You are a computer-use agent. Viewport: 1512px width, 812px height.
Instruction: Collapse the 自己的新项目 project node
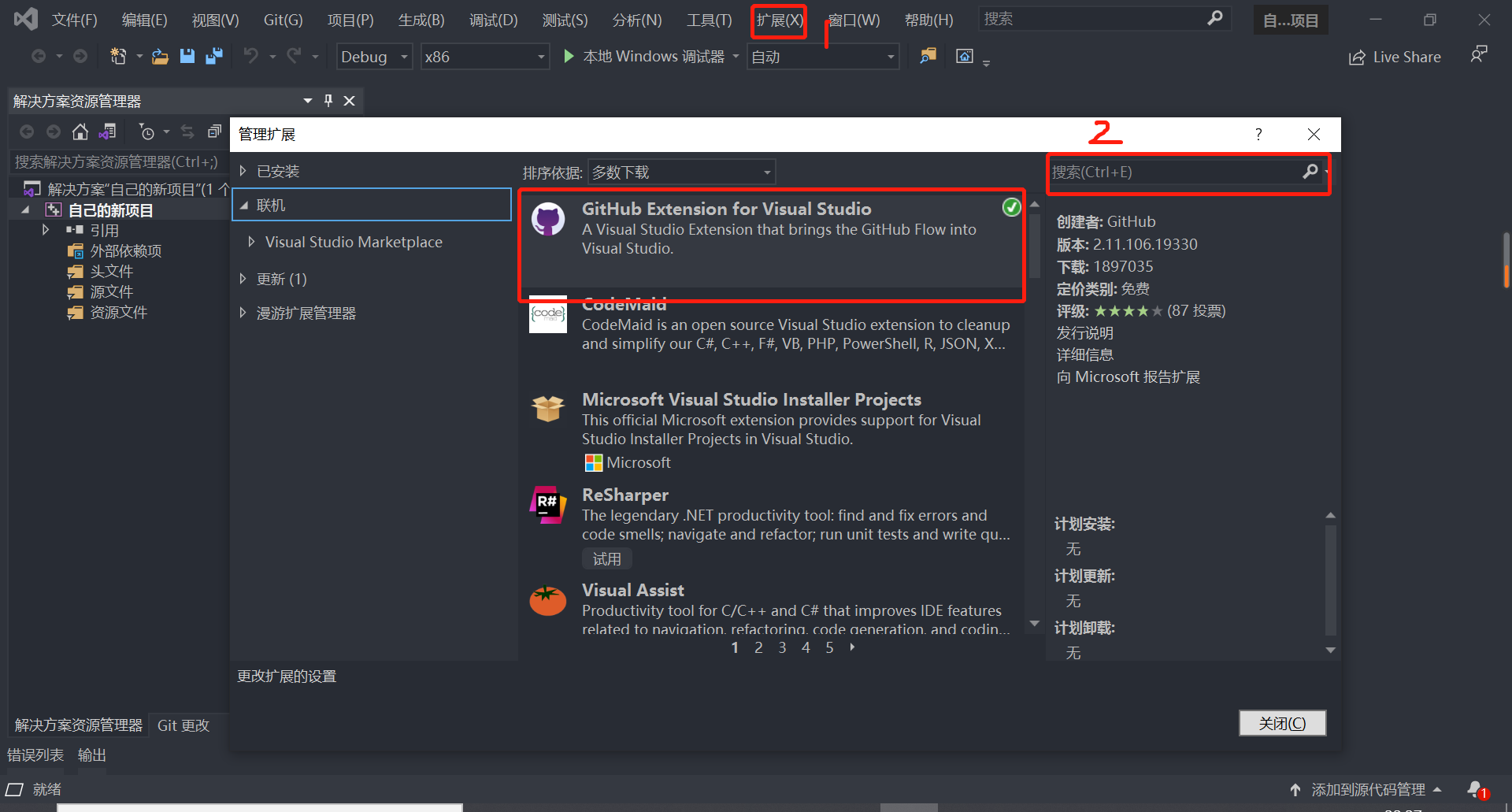coord(26,209)
